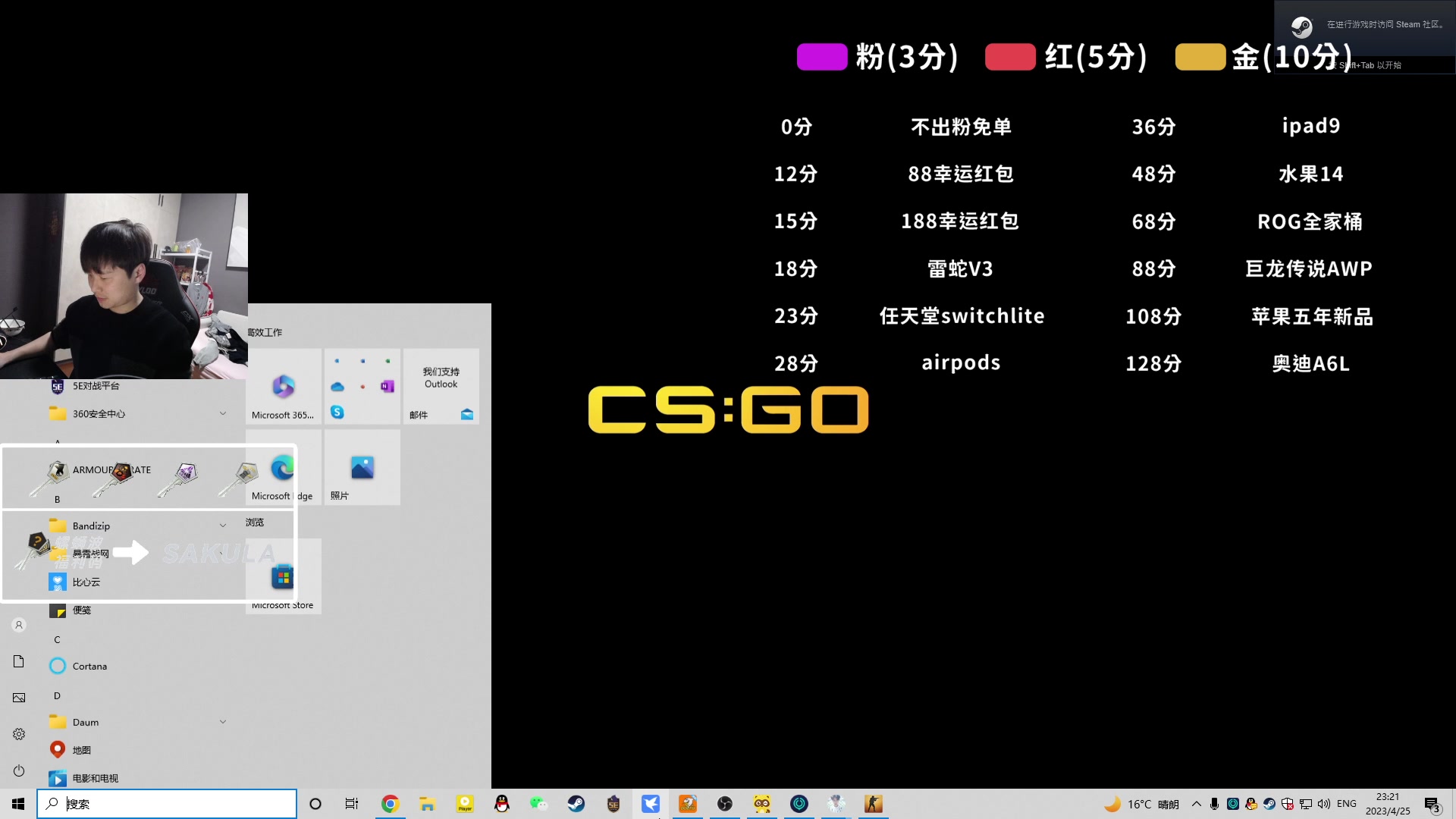Open OBS Studio taskbar icon
The height and width of the screenshot is (819, 1456).
click(725, 804)
